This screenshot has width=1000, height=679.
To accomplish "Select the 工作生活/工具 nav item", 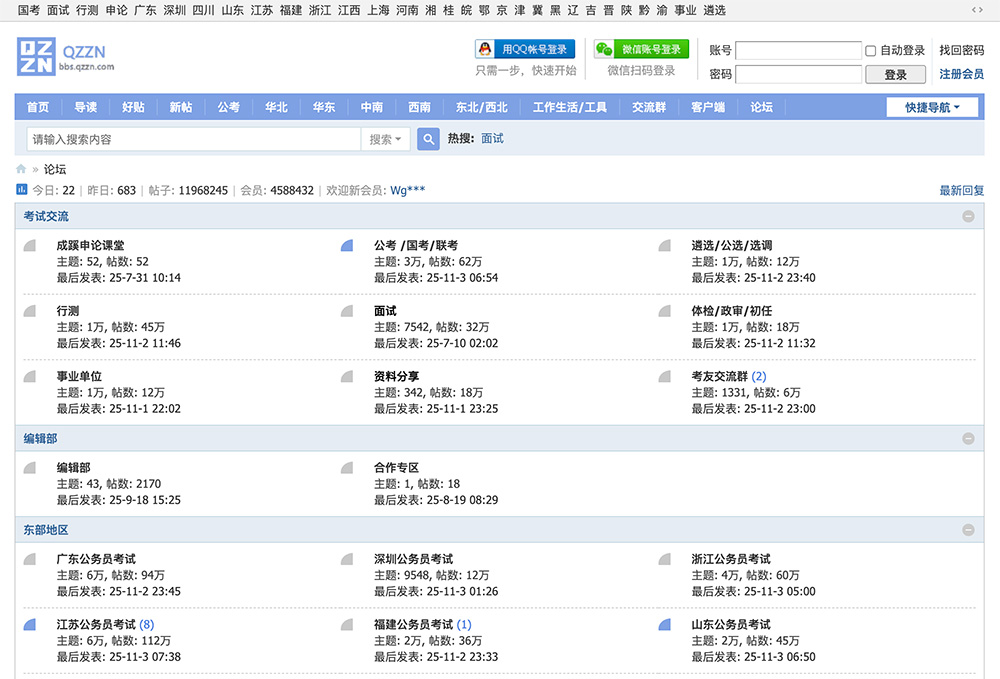I will [x=569, y=107].
